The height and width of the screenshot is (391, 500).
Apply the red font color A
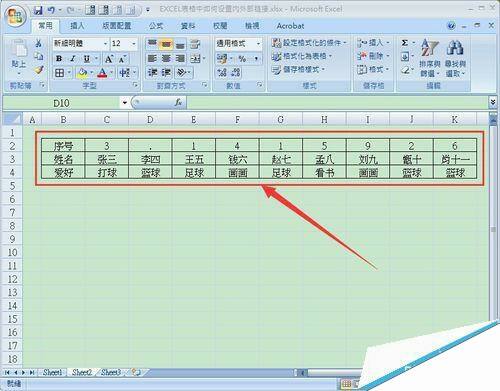point(102,73)
